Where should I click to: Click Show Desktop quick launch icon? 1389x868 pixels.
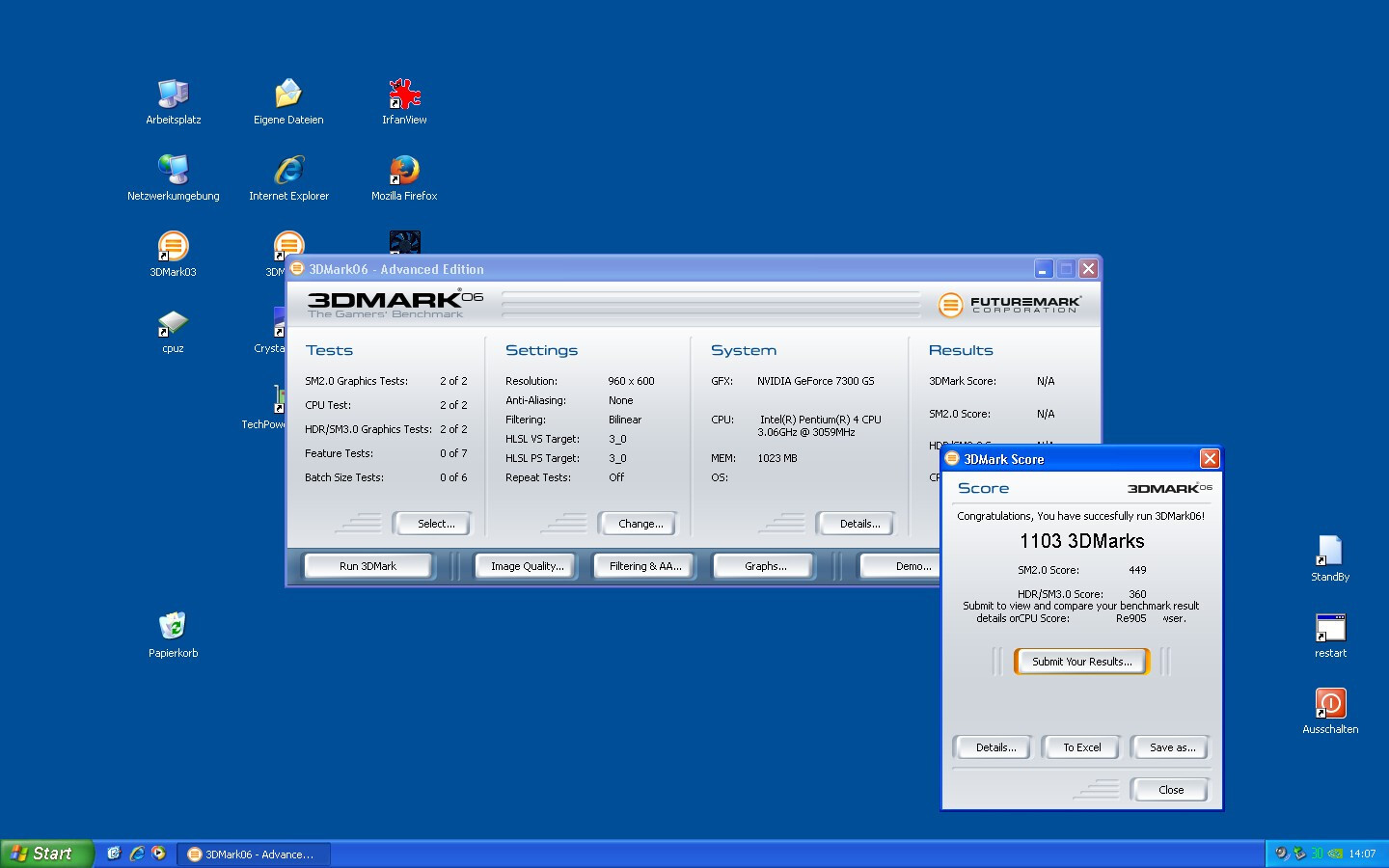(x=114, y=854)
